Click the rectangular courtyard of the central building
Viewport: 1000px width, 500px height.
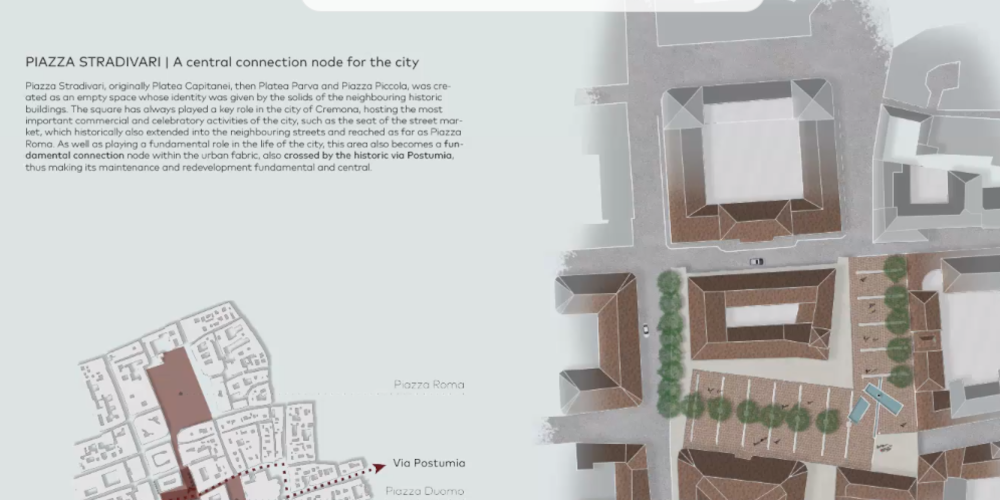(762, 317)
